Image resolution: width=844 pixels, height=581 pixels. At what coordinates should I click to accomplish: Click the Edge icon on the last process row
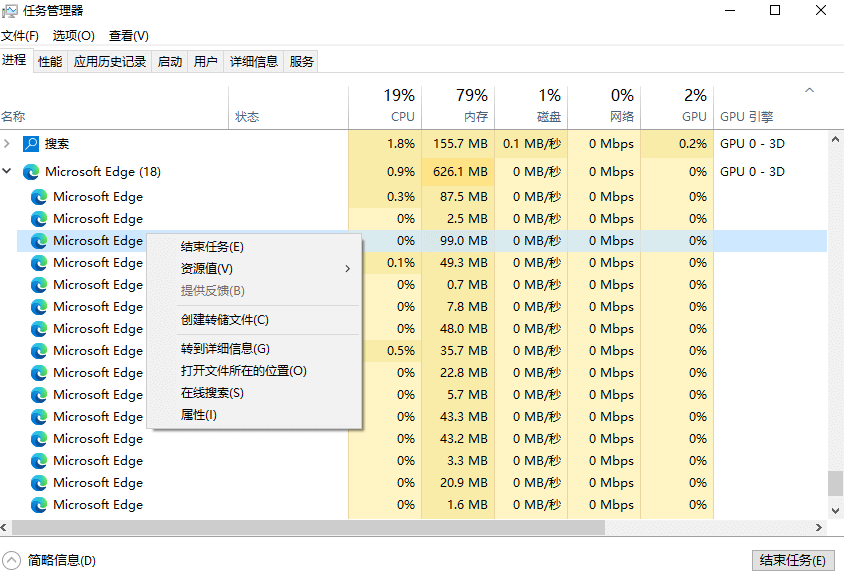pos(38,504)
